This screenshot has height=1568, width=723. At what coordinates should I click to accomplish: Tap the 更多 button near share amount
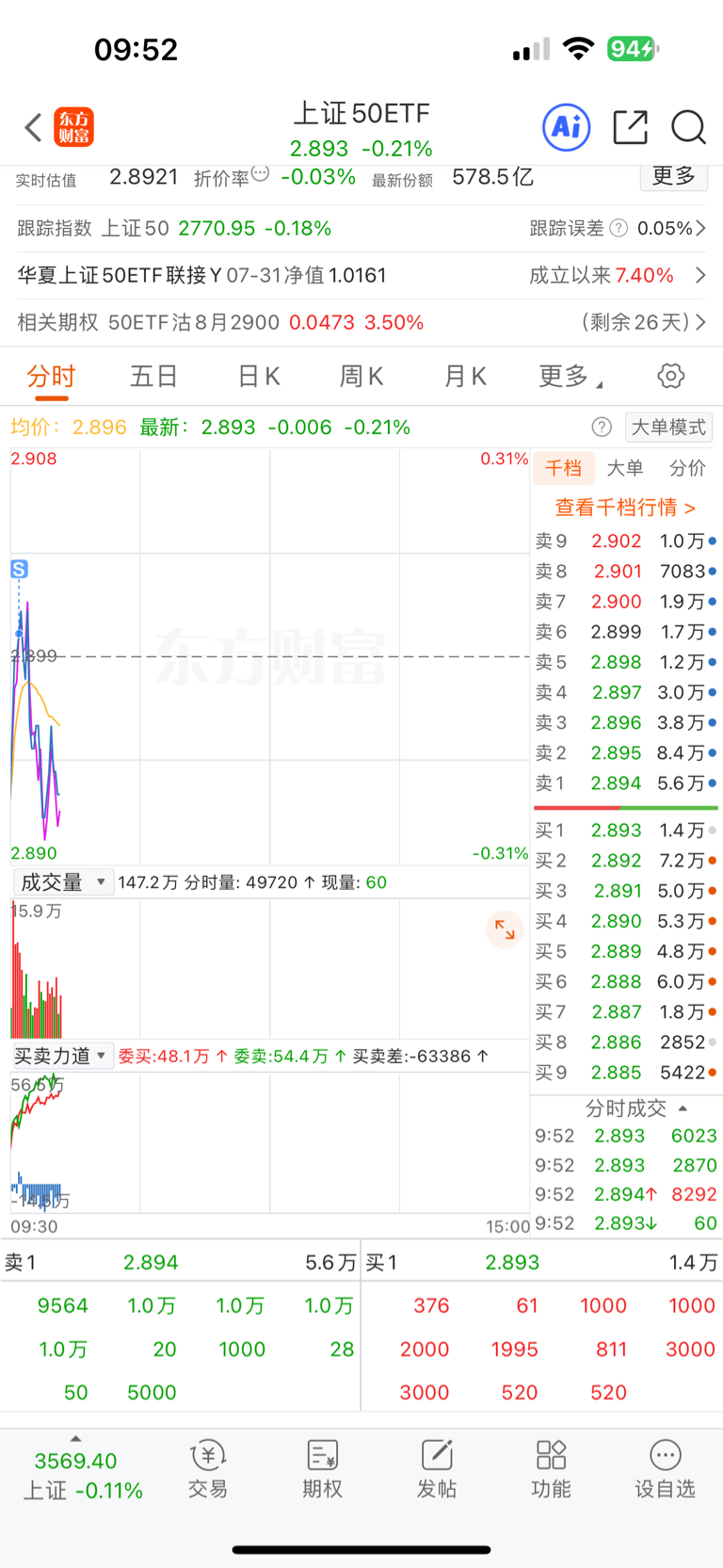(x=674, y=175)
